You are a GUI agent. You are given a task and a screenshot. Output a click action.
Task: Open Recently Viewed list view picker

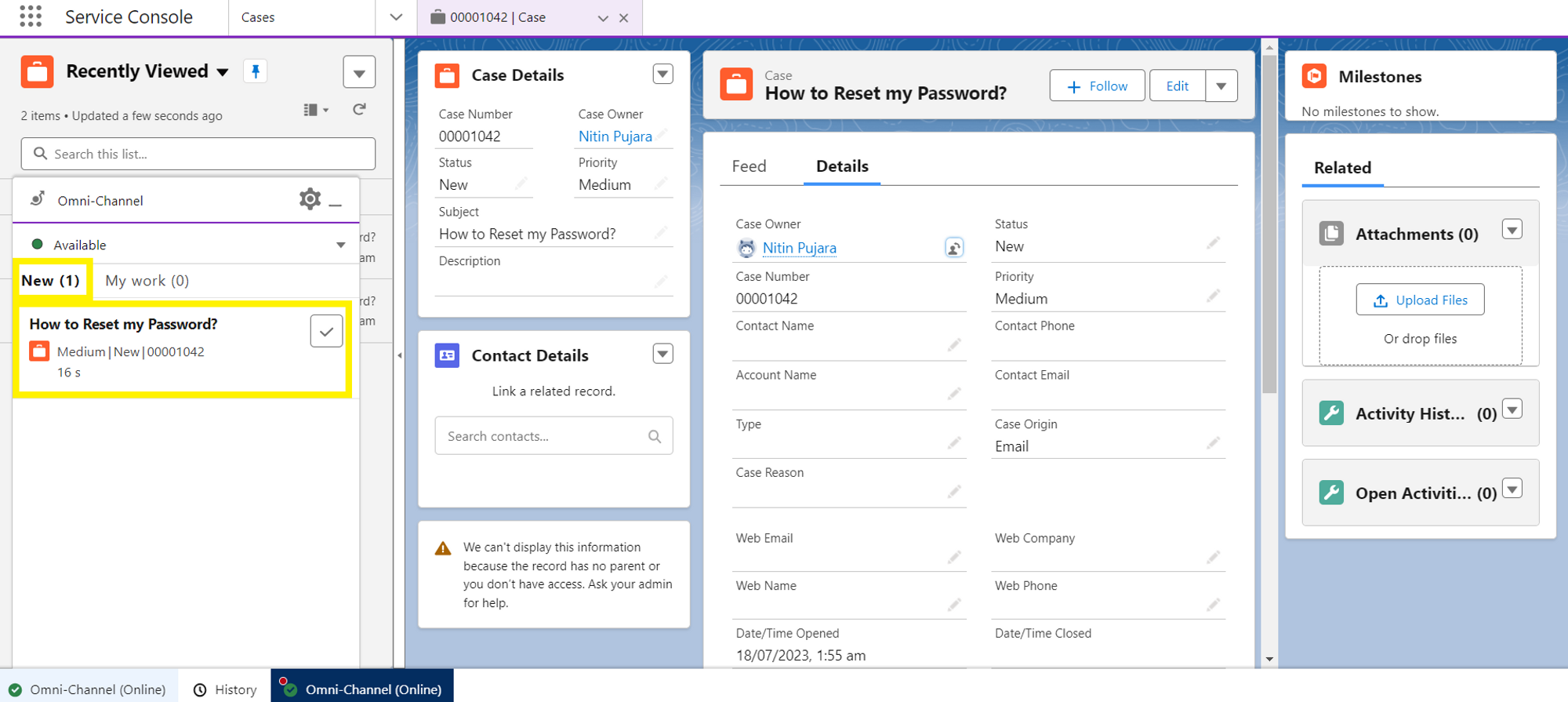tap(223, 72)
